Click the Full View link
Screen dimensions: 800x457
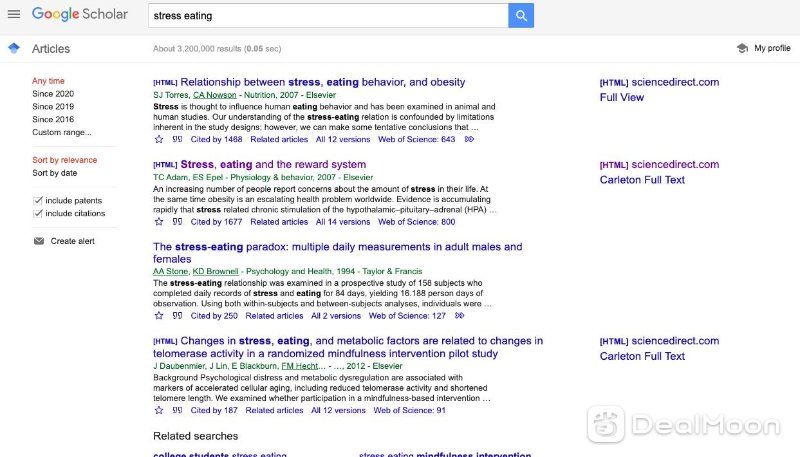tap(622, 97)
